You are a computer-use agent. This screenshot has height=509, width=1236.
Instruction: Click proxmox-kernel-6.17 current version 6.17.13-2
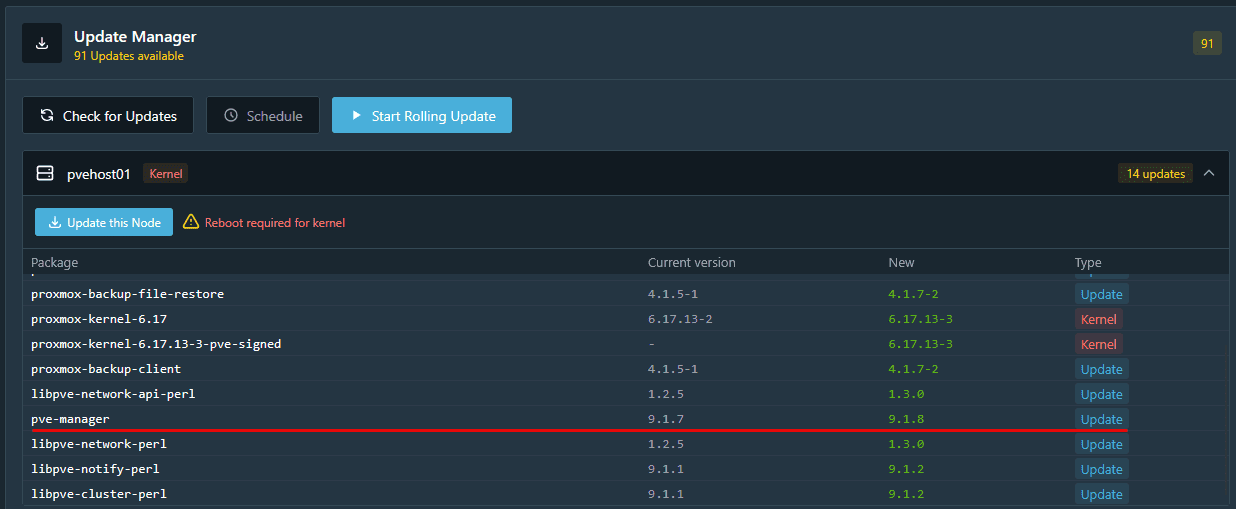[680, 319]
